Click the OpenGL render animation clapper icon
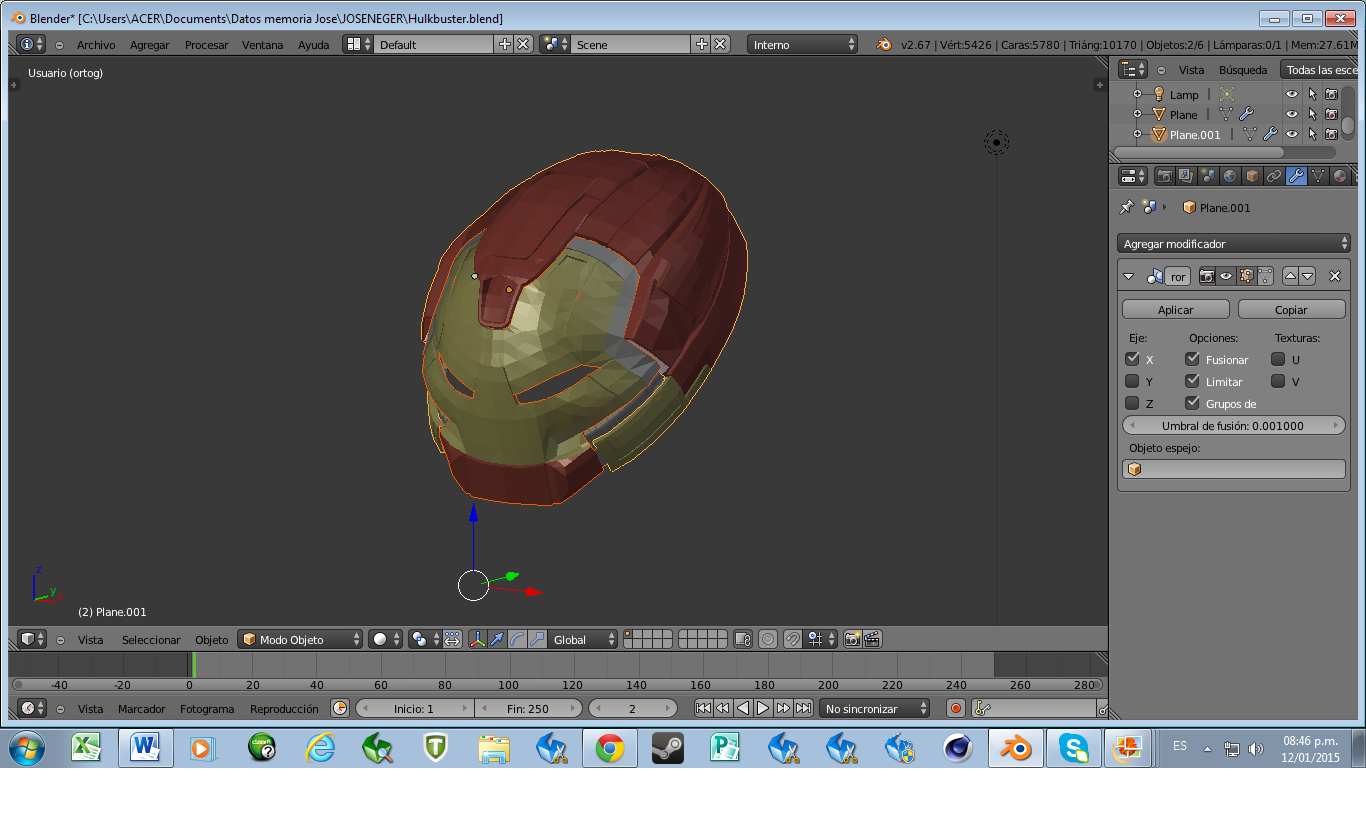The height and width of the screenshot is (834, 1366). (872, 639)
